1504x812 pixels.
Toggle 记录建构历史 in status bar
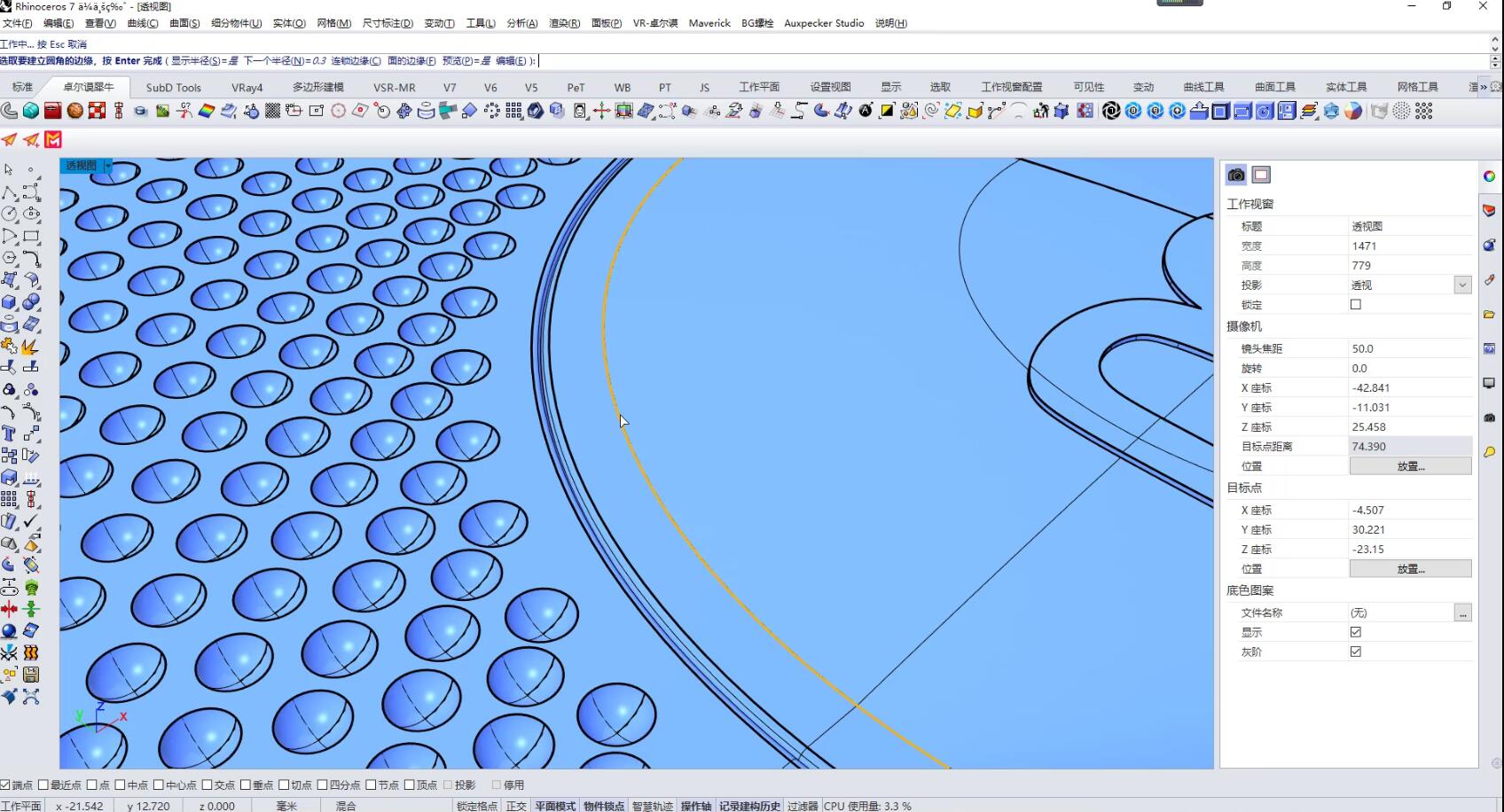coord(749,806)
